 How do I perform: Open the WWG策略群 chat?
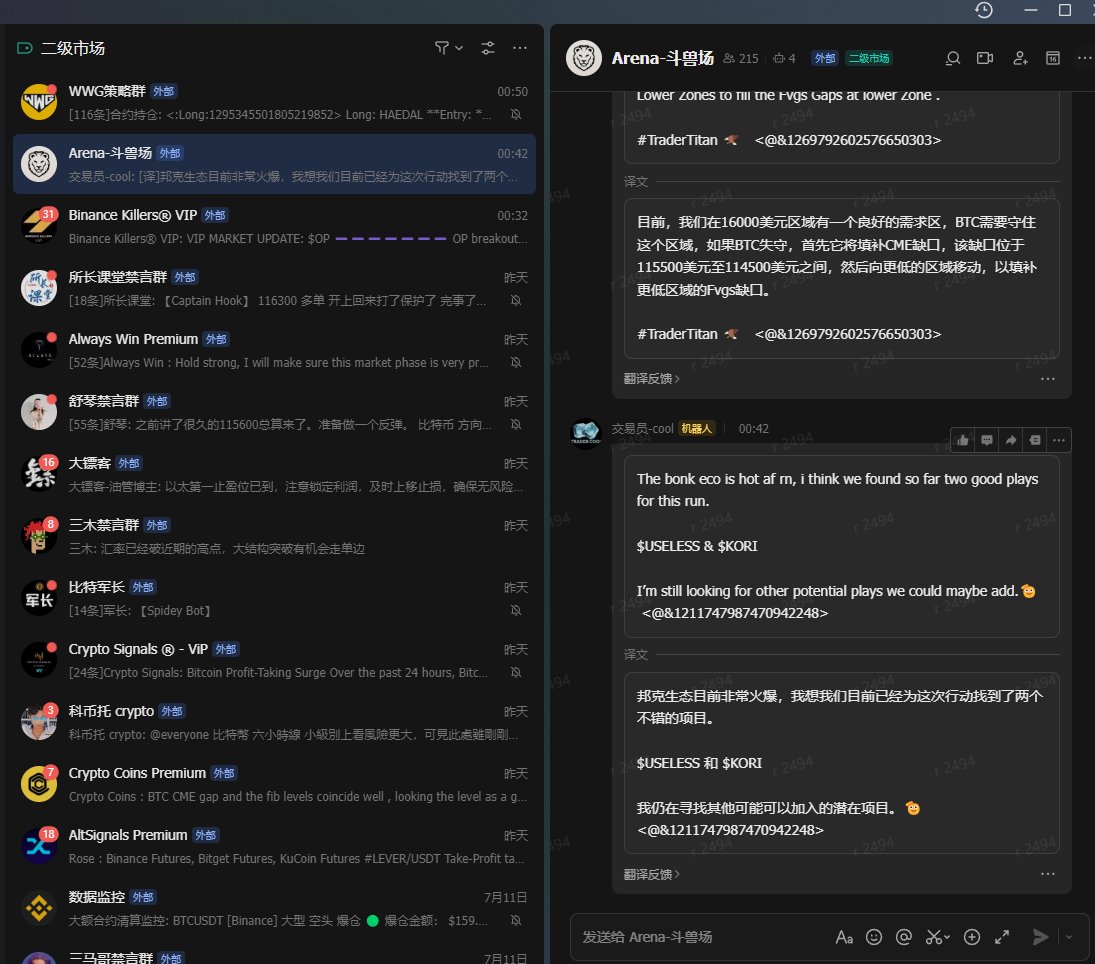click(x=274, y=102)
